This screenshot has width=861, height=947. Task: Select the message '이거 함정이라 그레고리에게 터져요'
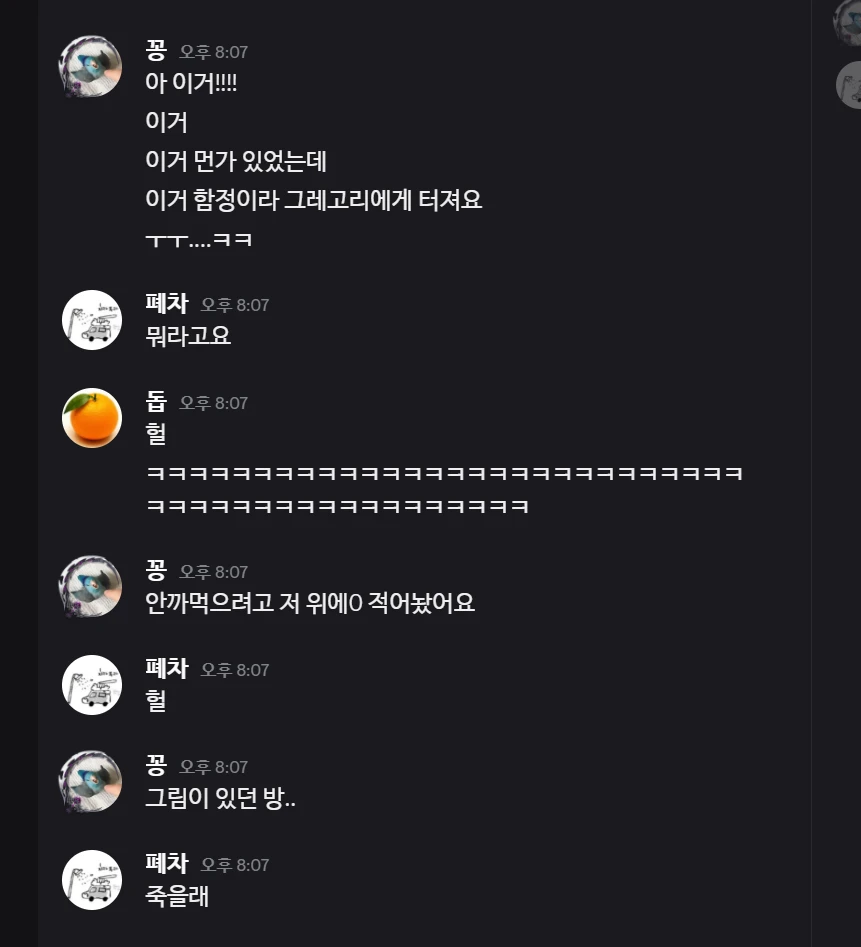(x=313, y=200)
